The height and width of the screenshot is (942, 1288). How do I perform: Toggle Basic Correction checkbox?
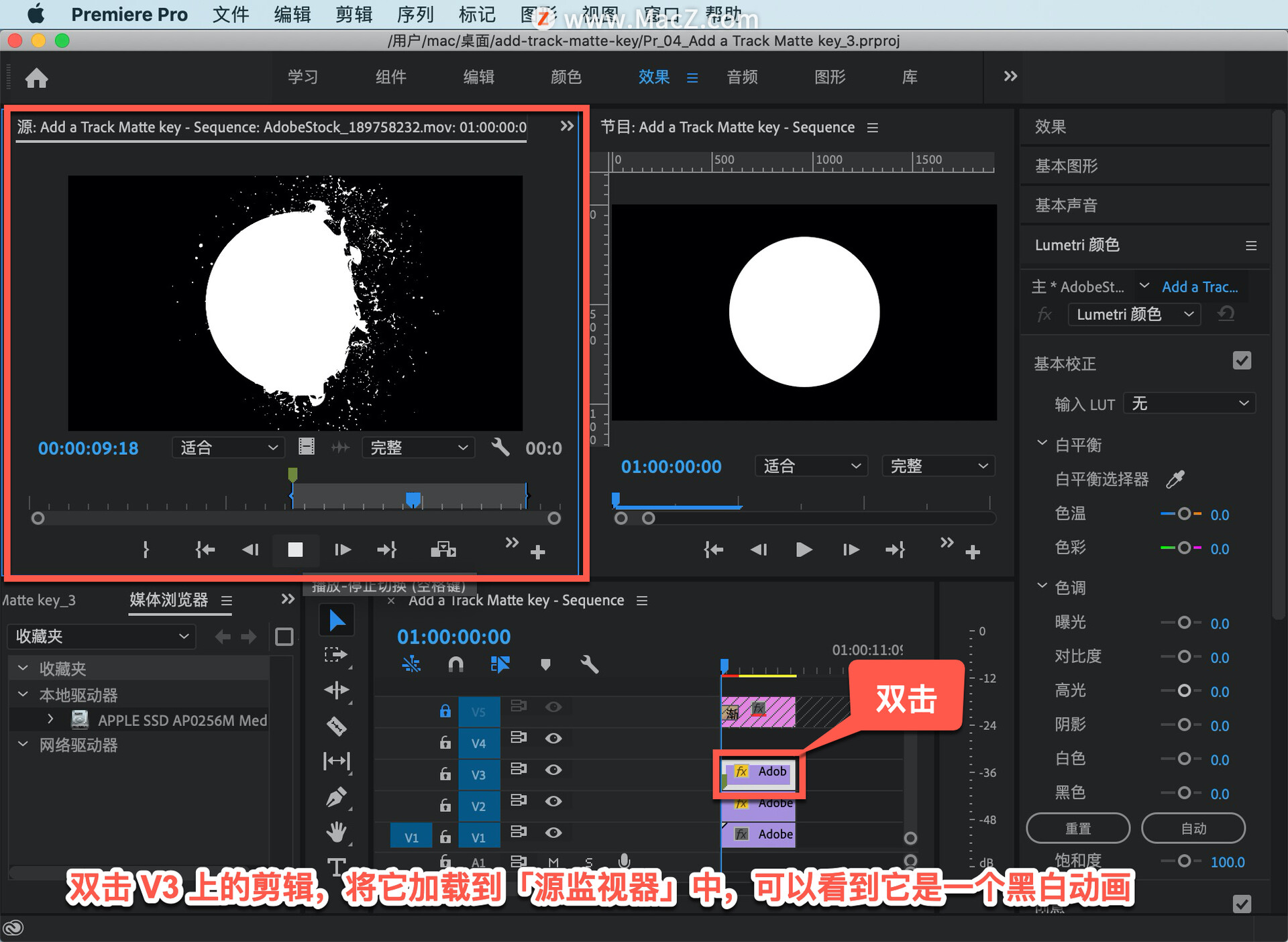tap(1242, 360)
